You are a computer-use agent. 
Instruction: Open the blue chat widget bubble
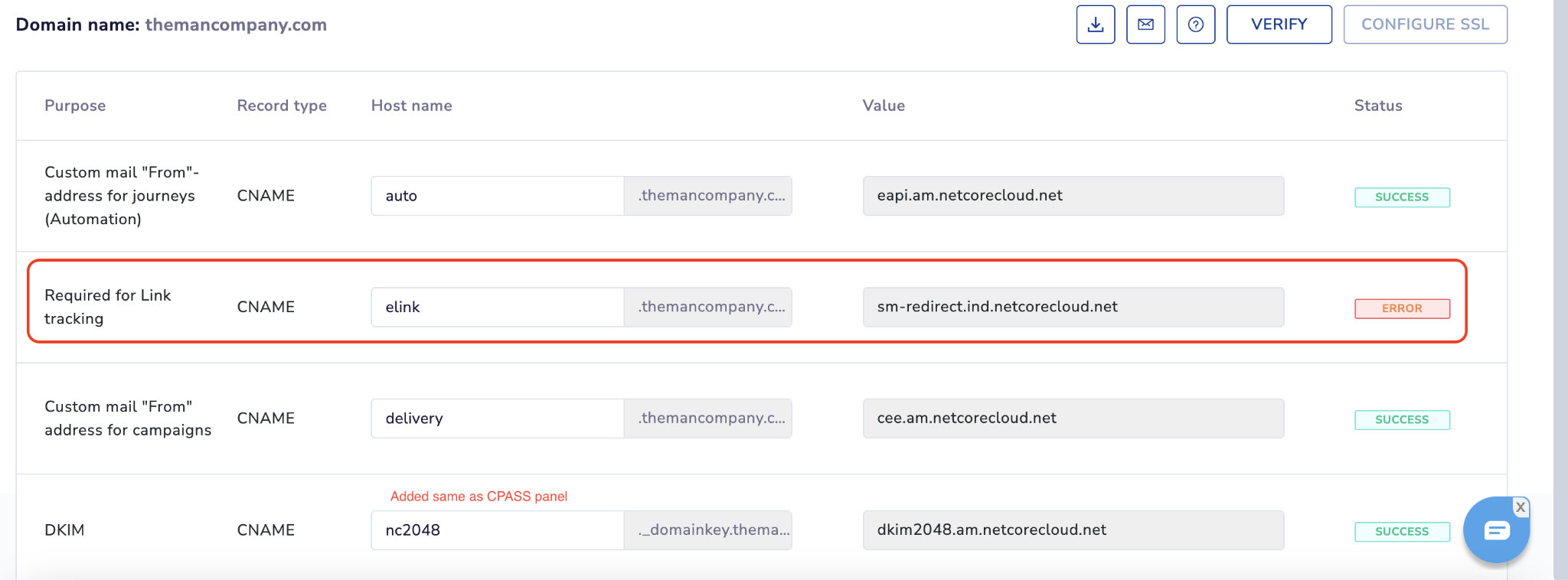tap(1496, 530)
